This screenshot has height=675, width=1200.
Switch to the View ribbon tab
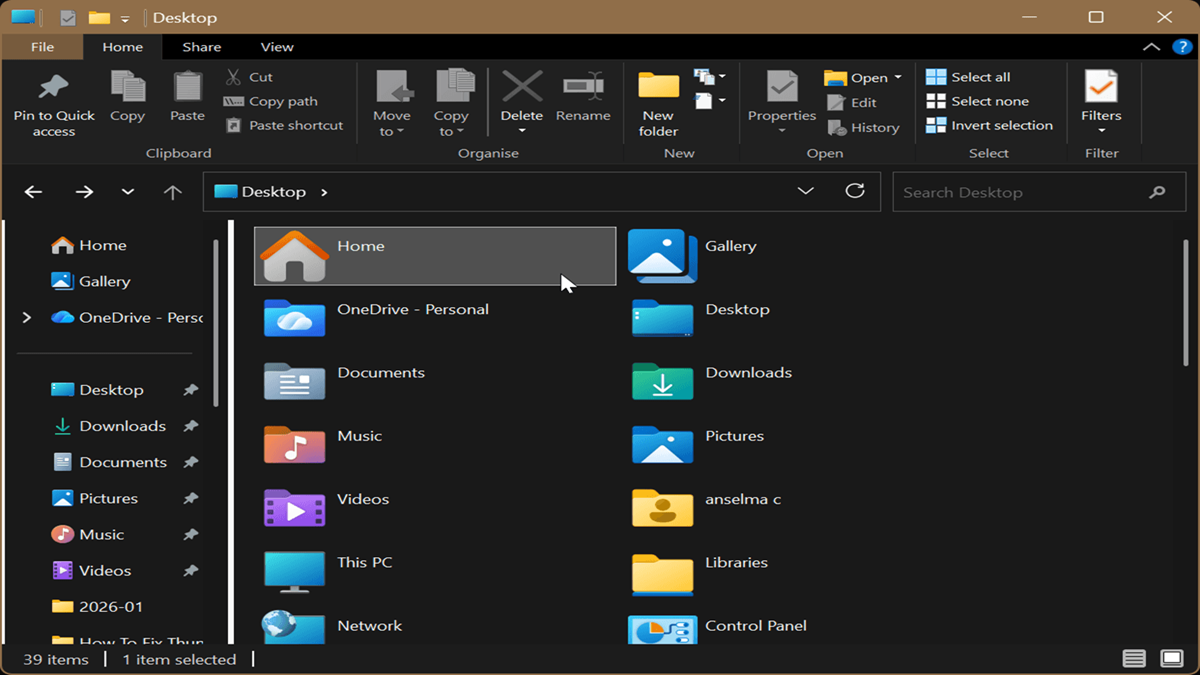[277, 47]
